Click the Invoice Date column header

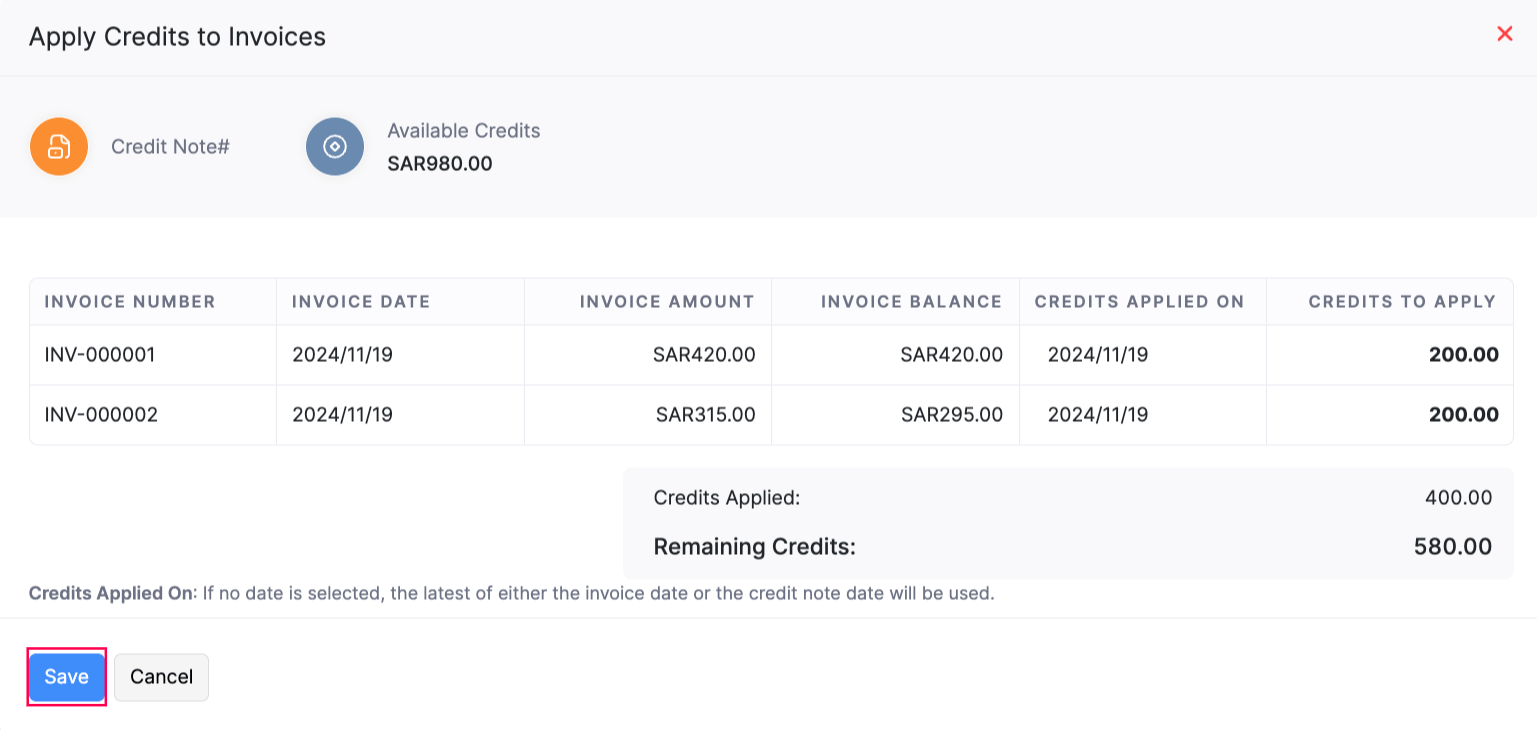360,301
